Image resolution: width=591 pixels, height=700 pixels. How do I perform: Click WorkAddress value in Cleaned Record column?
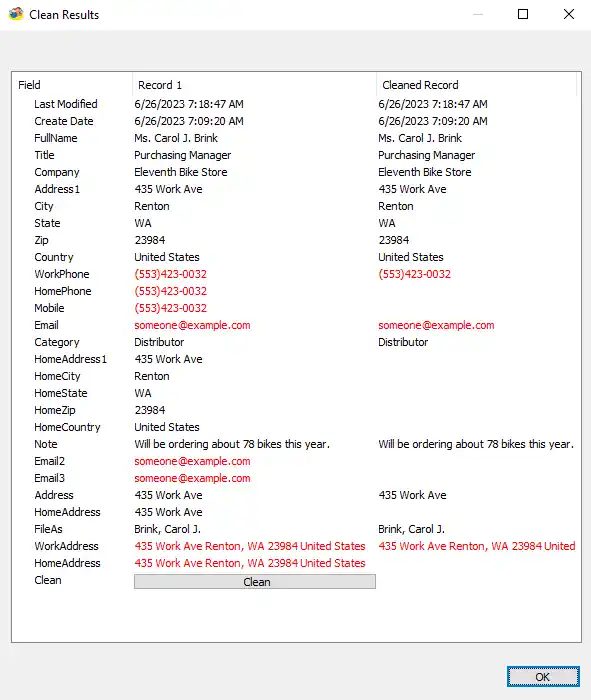click(477, 546)
